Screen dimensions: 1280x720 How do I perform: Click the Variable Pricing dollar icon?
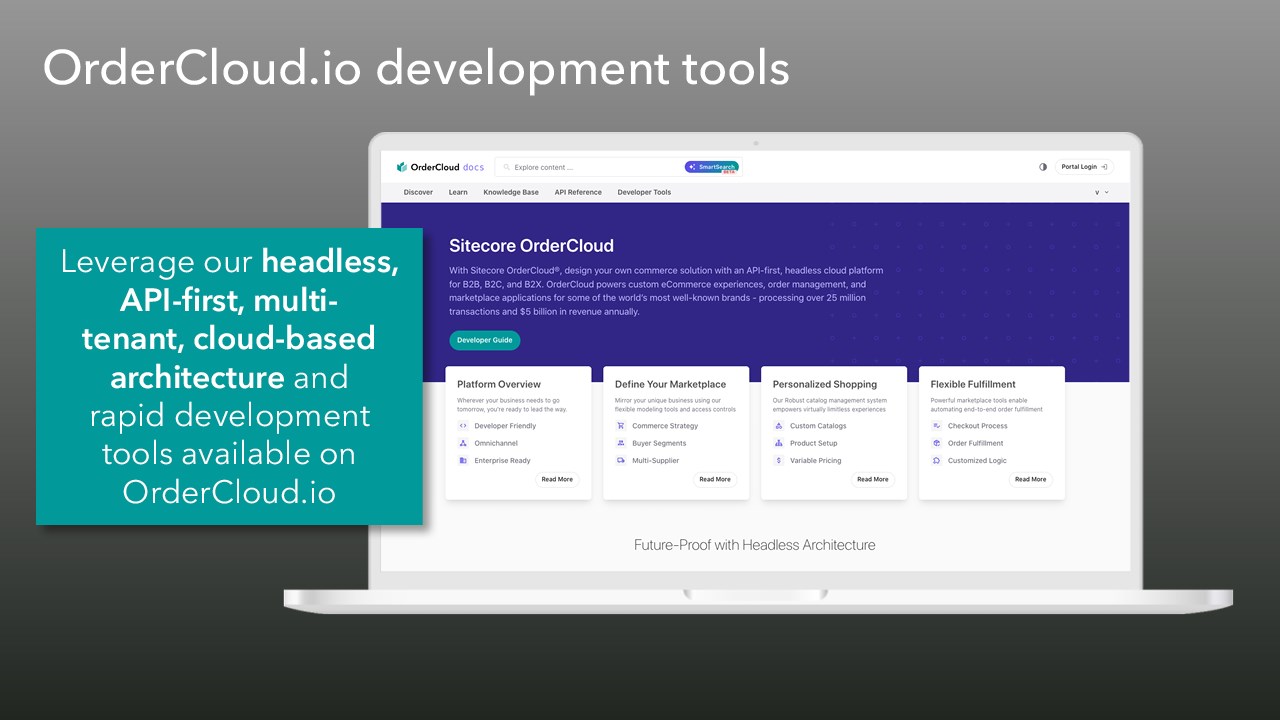click(x=779, y=461)
